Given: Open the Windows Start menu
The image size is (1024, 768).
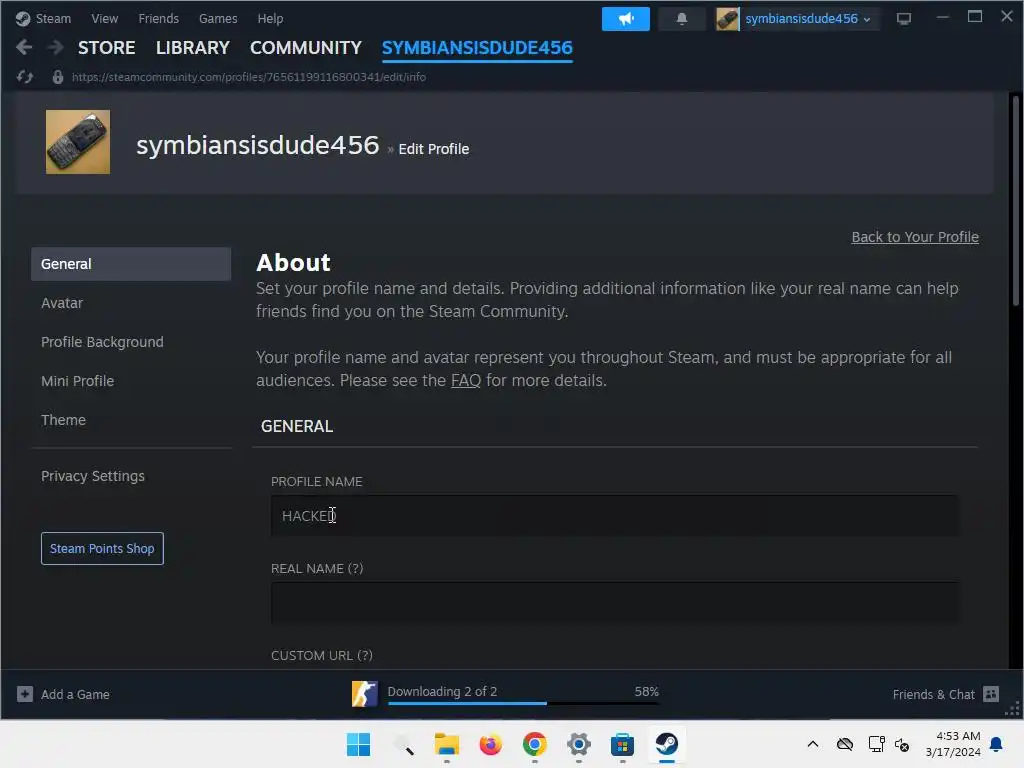Looking at the screenshot, I should pos(358,744).
